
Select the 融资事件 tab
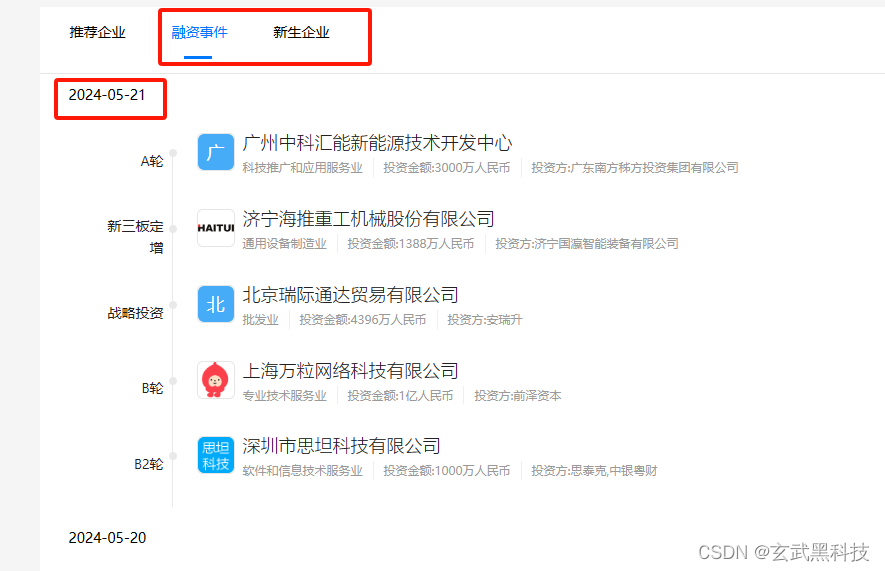(199, 32)
